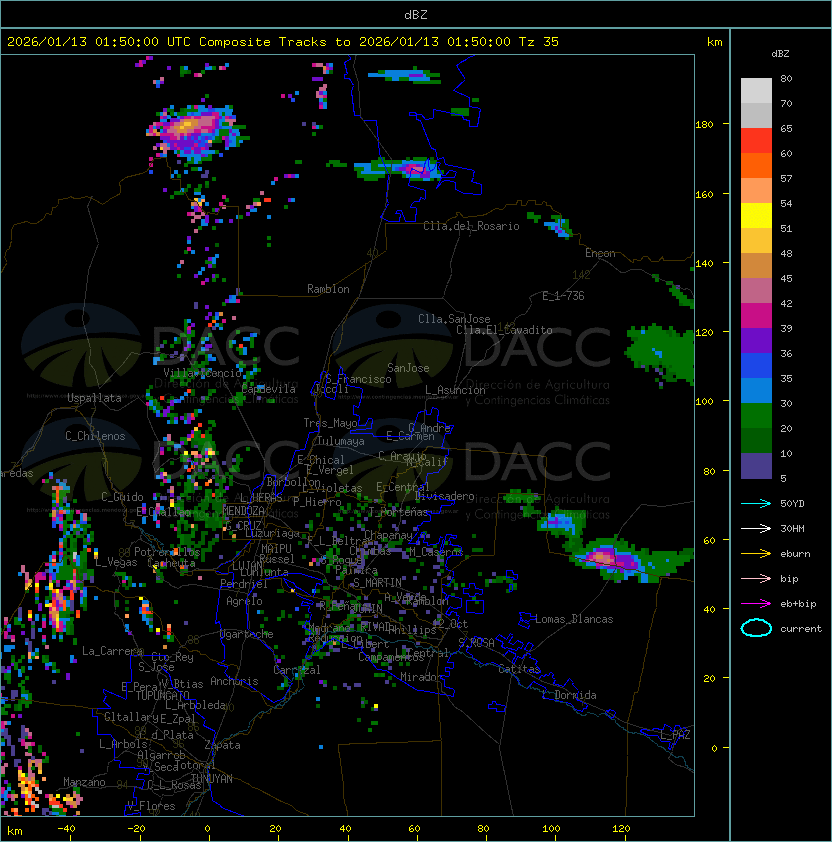This screenshot has width=832, height=842.
Task: Click the 'Tres_Mayo' map label
Action: tap(330, 423)
